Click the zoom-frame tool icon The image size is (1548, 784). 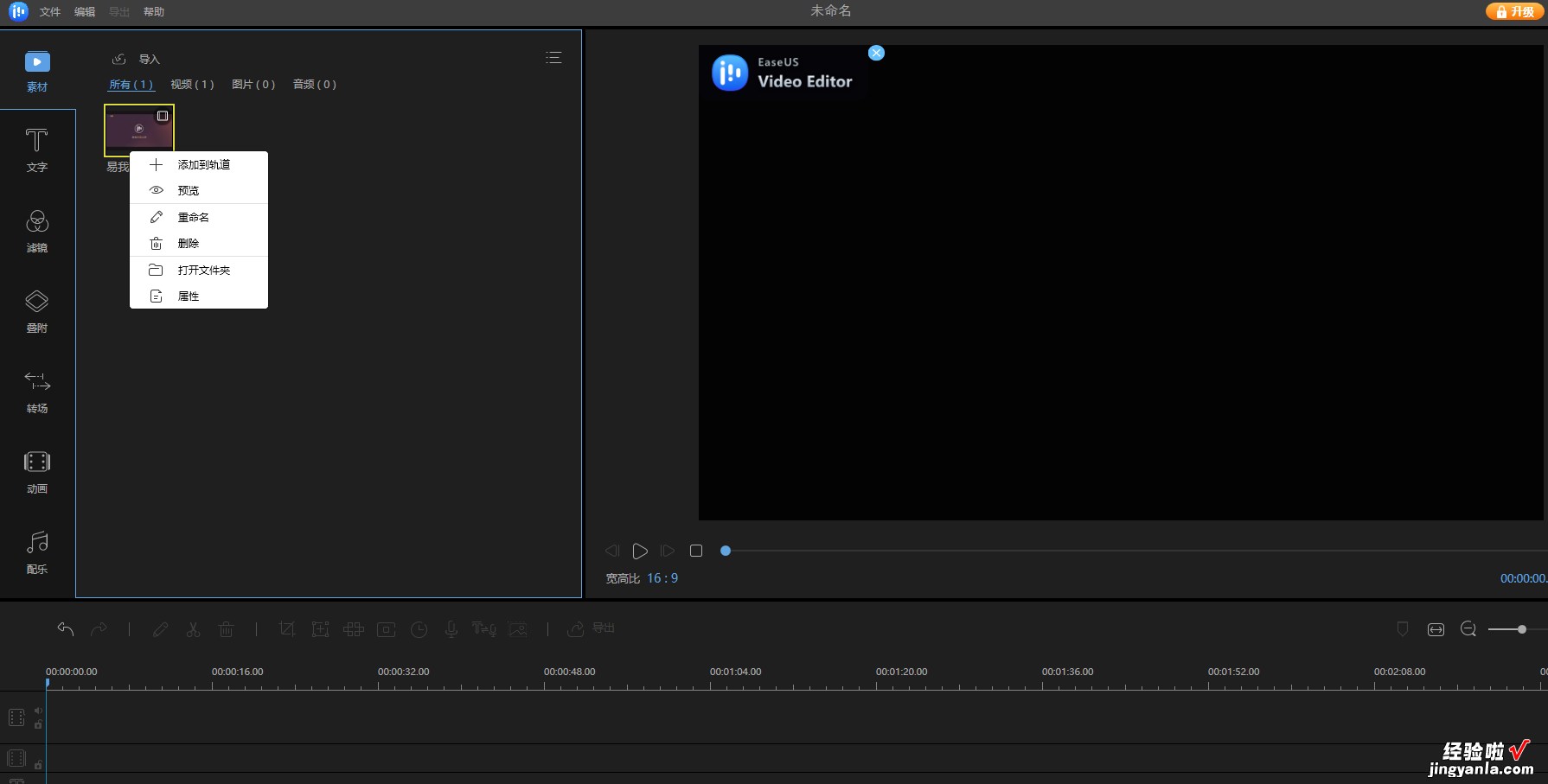coord(320,629)
